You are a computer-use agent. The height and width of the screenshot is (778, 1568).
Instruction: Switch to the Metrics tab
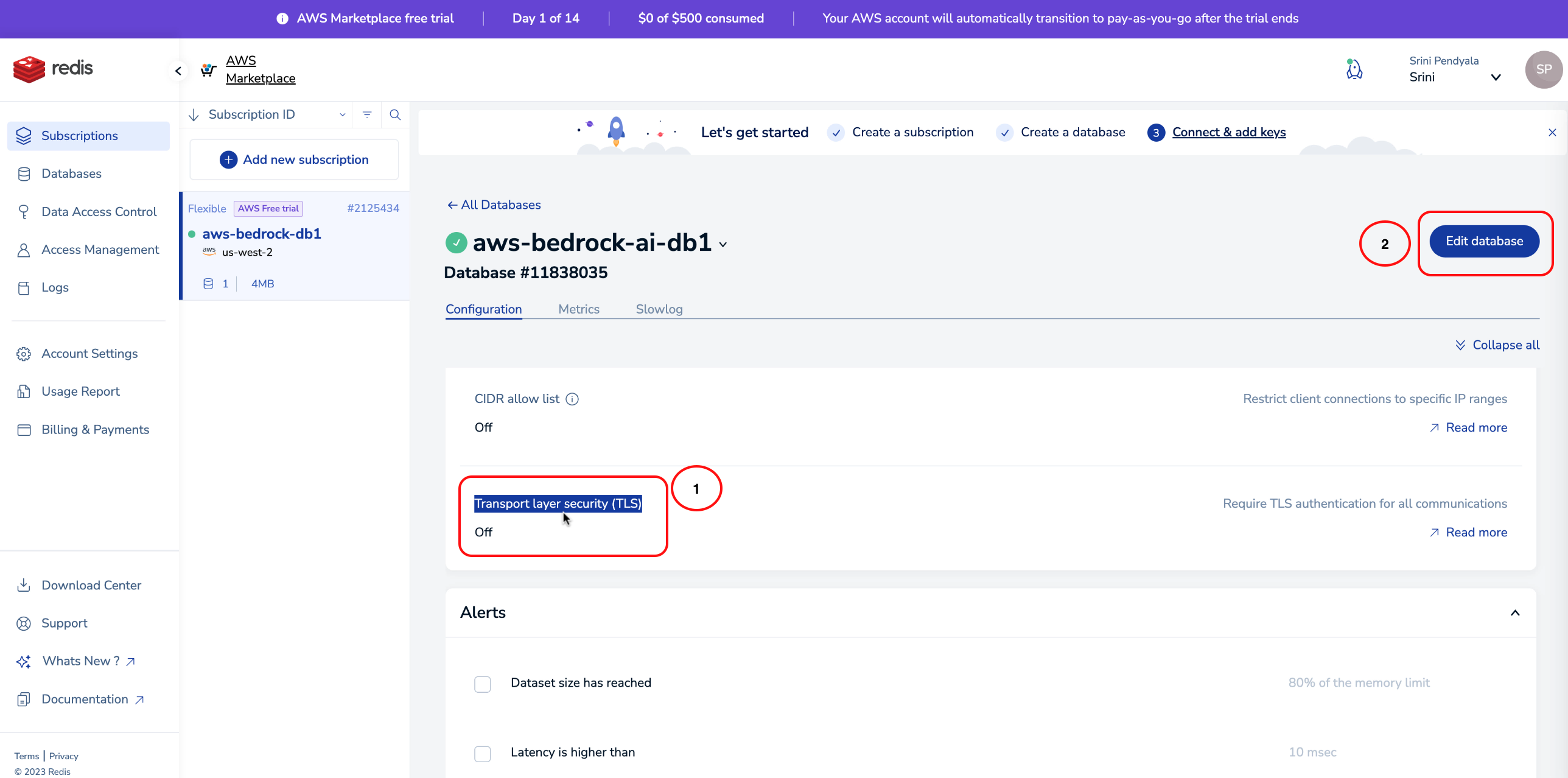coord(578,309)
